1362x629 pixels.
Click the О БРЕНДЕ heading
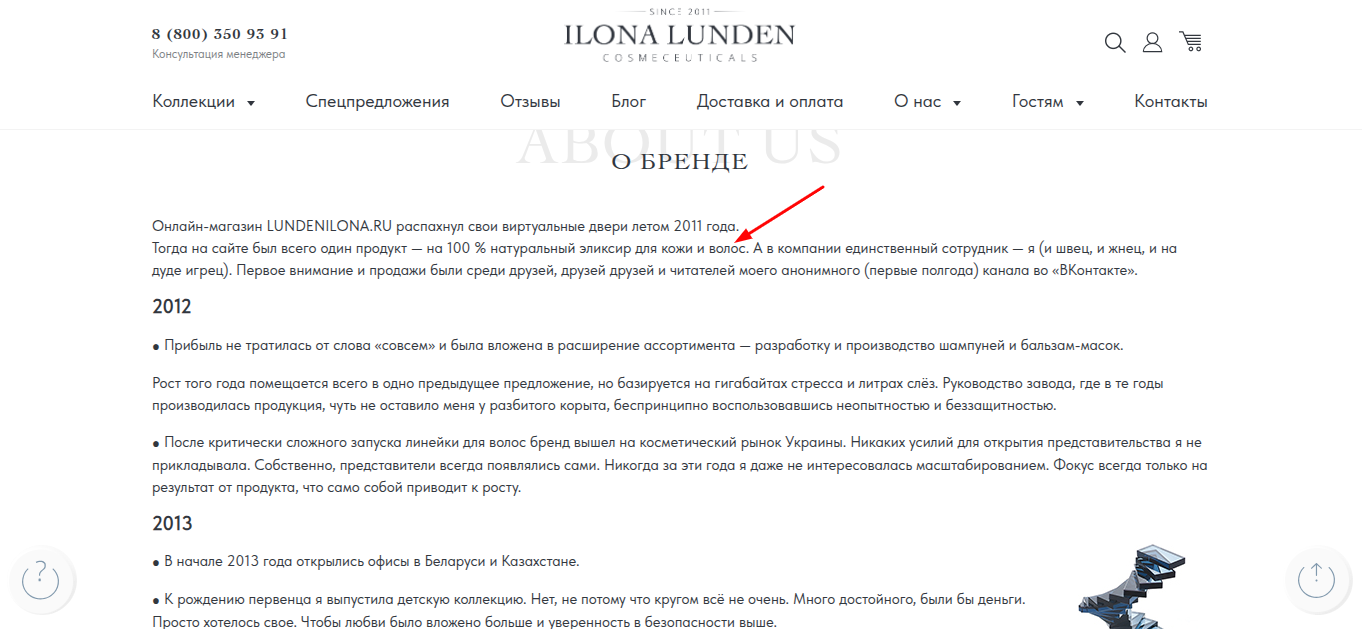coord(680,162)
